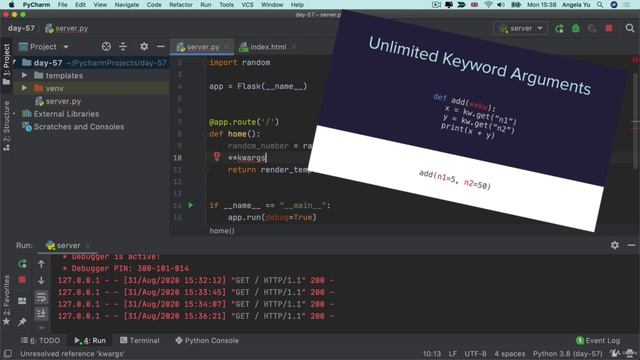Expand the templates folder
The height and width of the screenshot is (360, 640).
(x=24, y=76)
